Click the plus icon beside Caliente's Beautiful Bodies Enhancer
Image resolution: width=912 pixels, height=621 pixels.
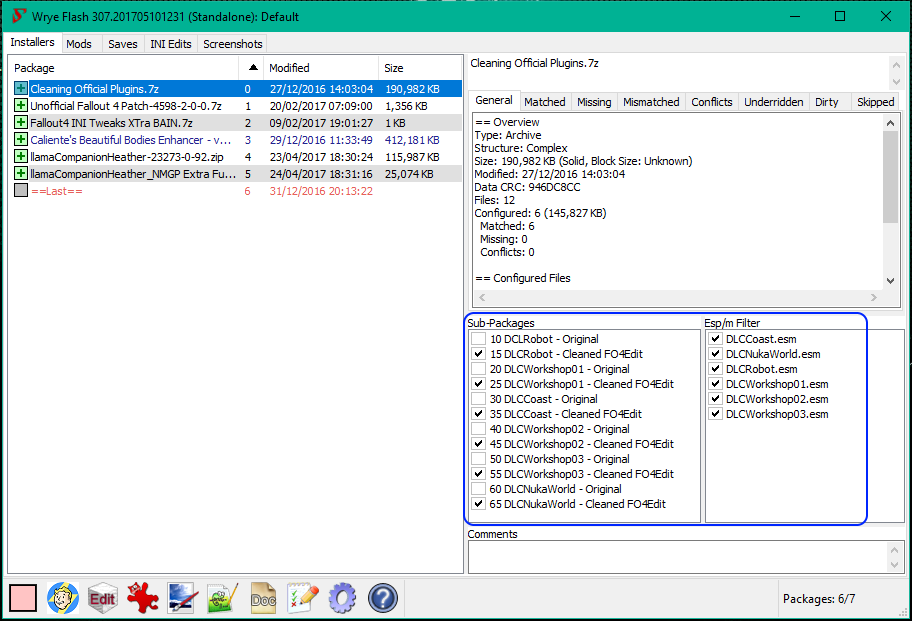click(21, 140)
